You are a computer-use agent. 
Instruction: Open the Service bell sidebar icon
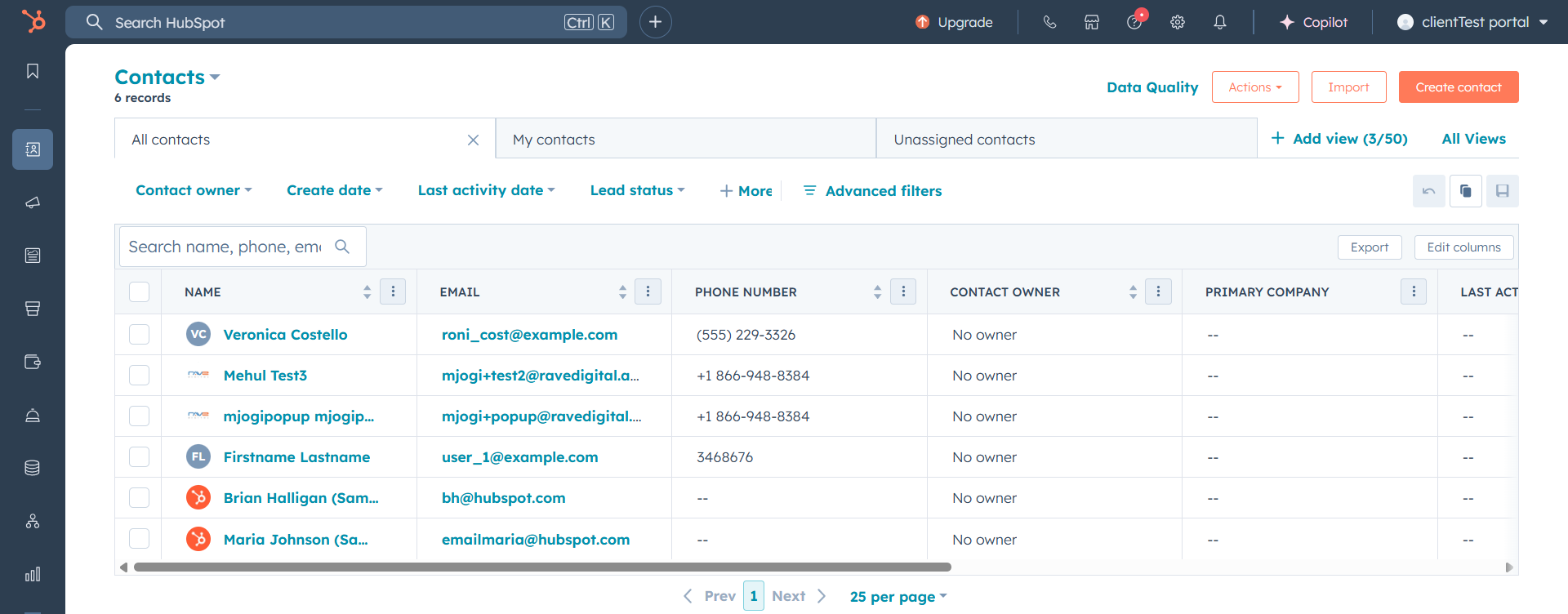click(33, 415)
